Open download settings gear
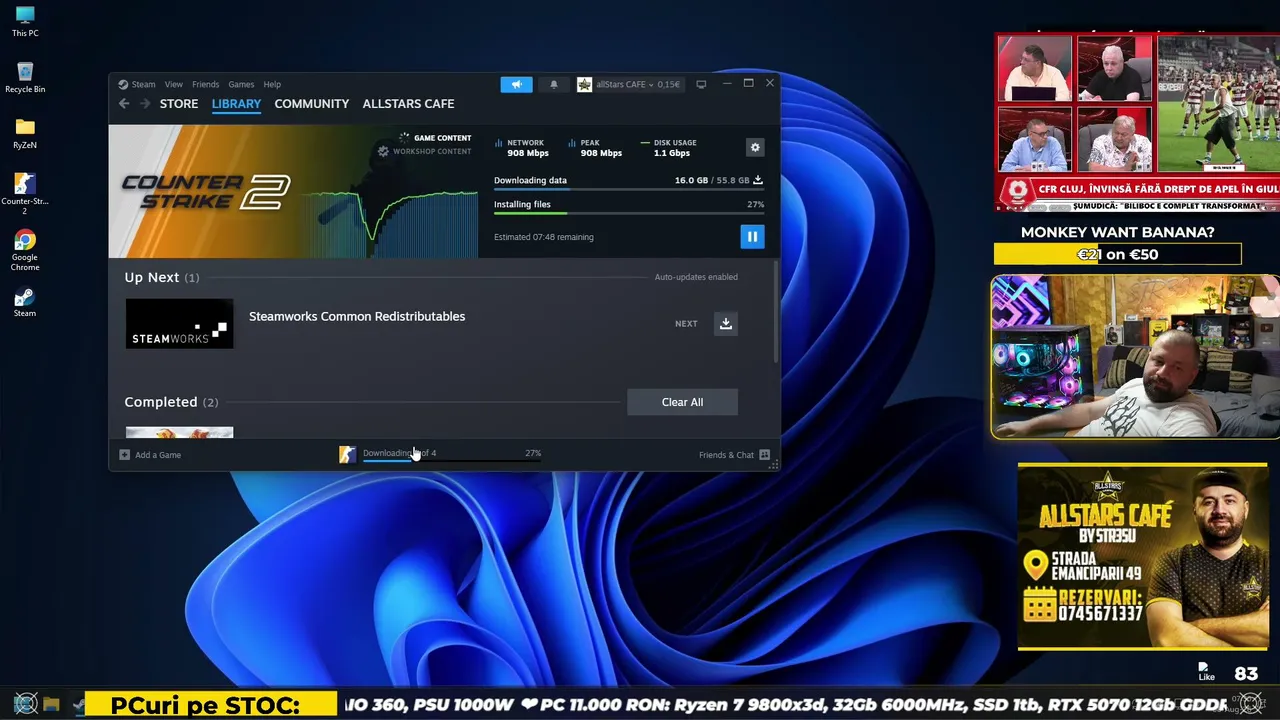The image size is (1280, 720). point(755,147)
